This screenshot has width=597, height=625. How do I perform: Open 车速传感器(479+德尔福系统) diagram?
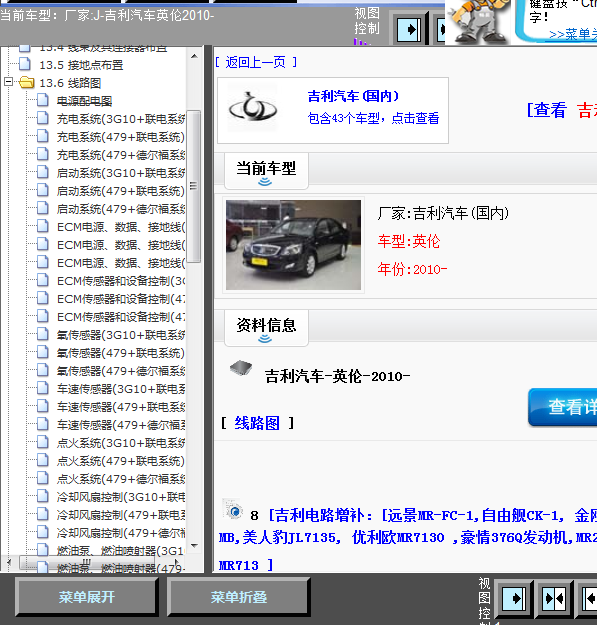point(121,425)
